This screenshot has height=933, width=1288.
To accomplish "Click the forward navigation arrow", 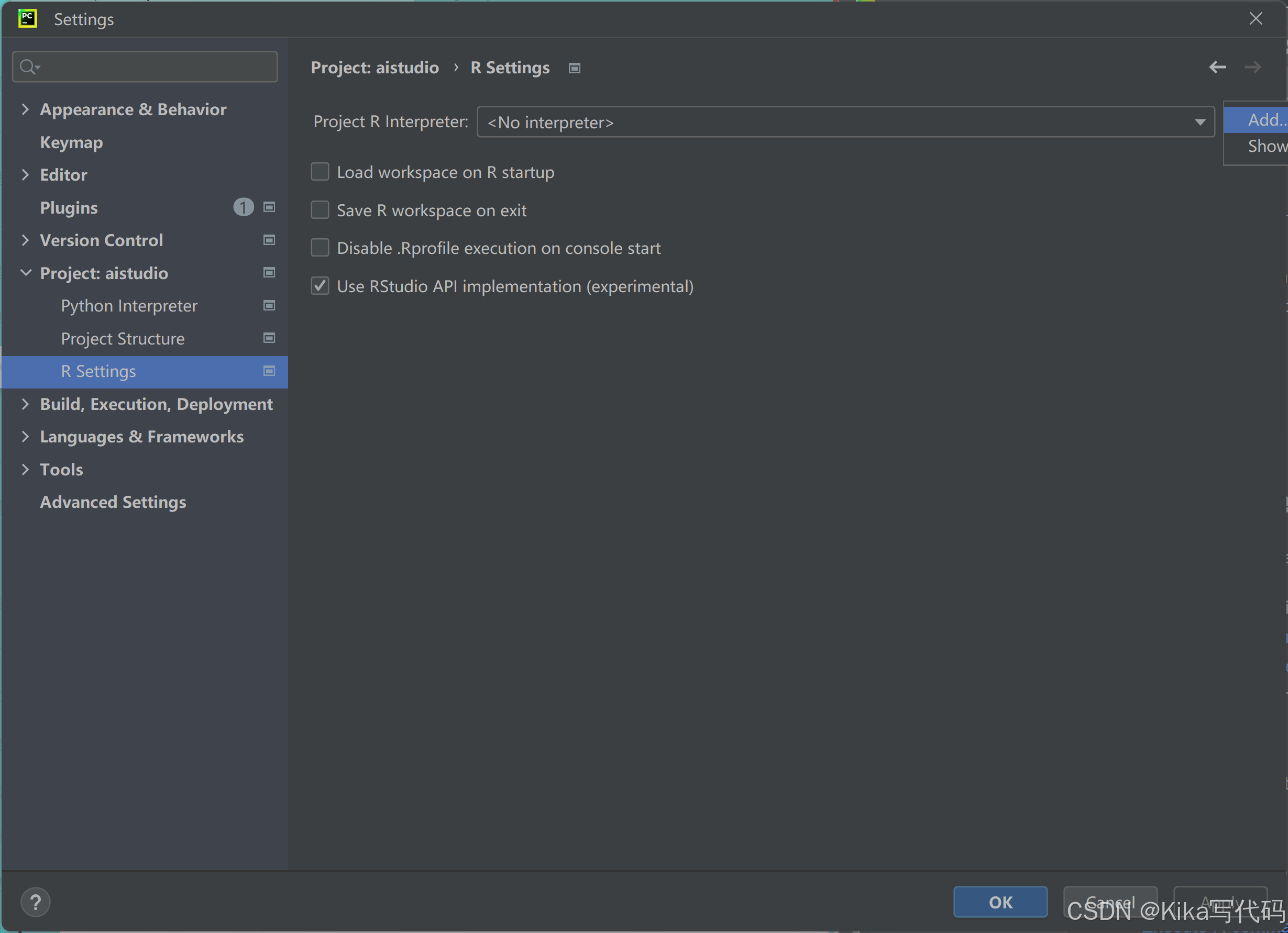I will pyautogui.click(x=1252, y=67).
